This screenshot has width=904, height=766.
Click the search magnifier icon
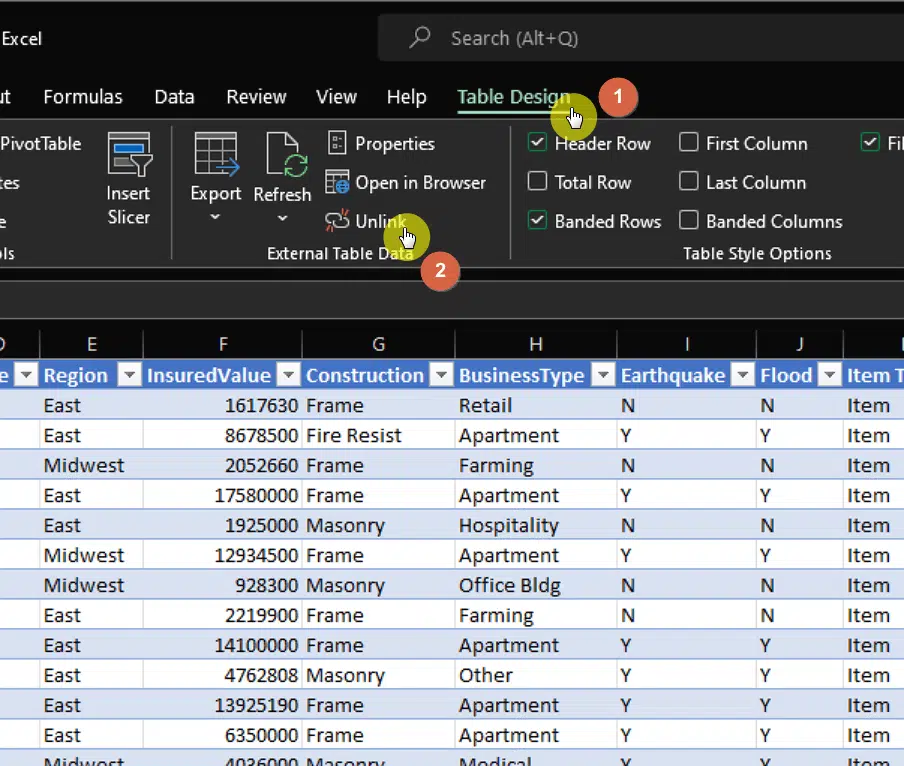[420, 37]
